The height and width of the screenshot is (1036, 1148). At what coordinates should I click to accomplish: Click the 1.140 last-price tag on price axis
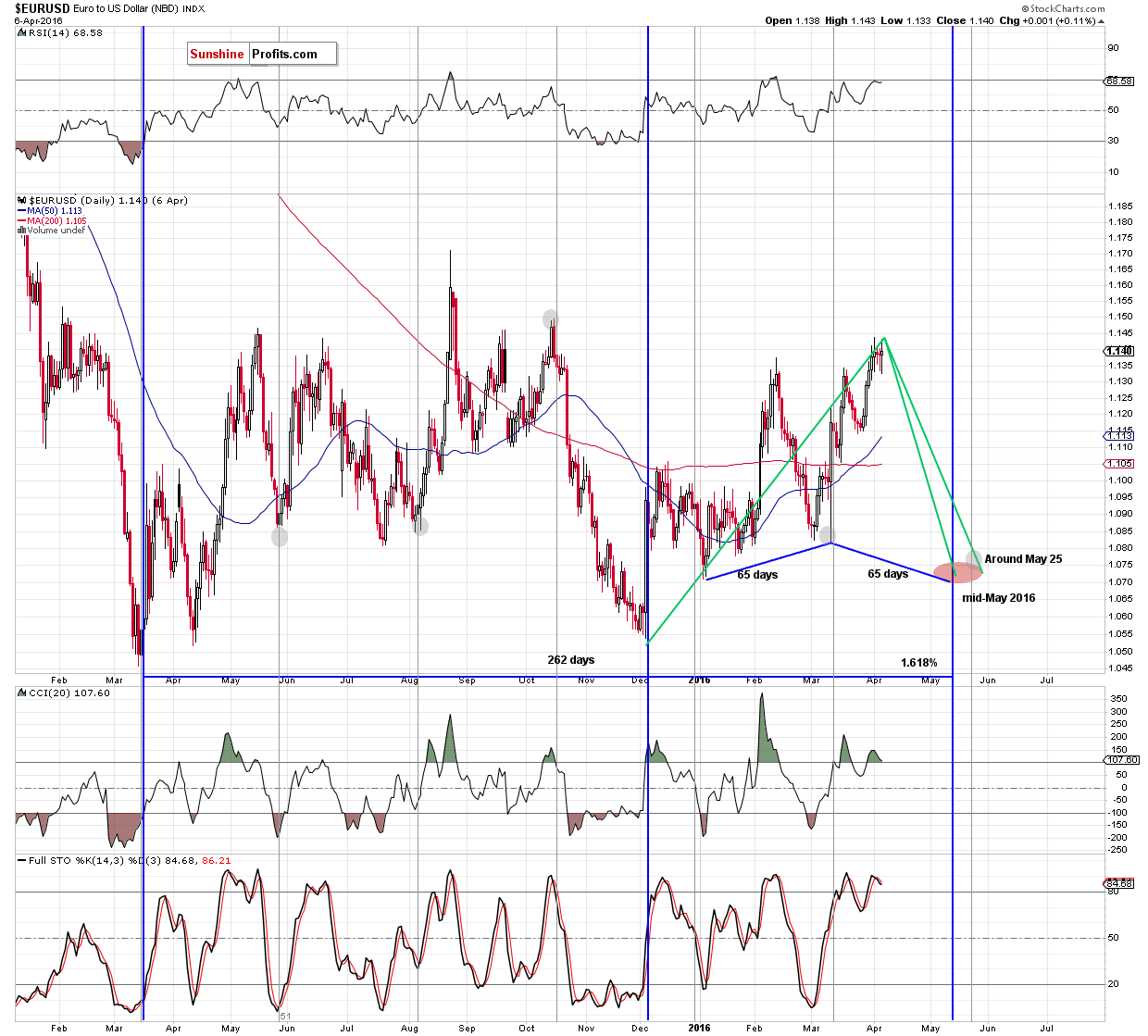(x=1120, y=351)
